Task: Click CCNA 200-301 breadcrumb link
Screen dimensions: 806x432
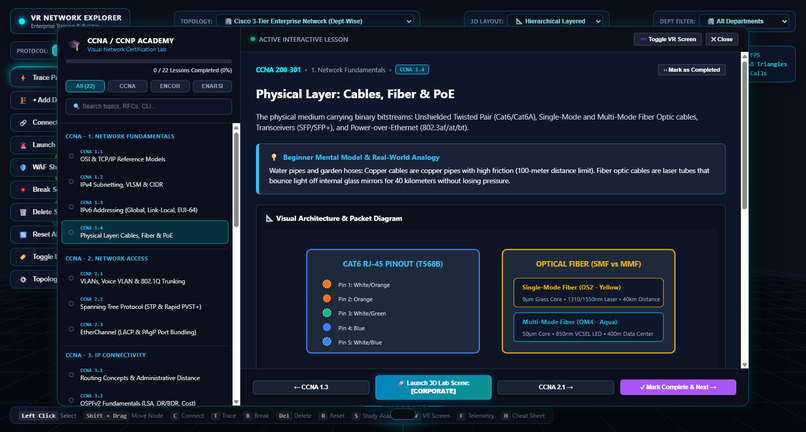Action: 278,70
